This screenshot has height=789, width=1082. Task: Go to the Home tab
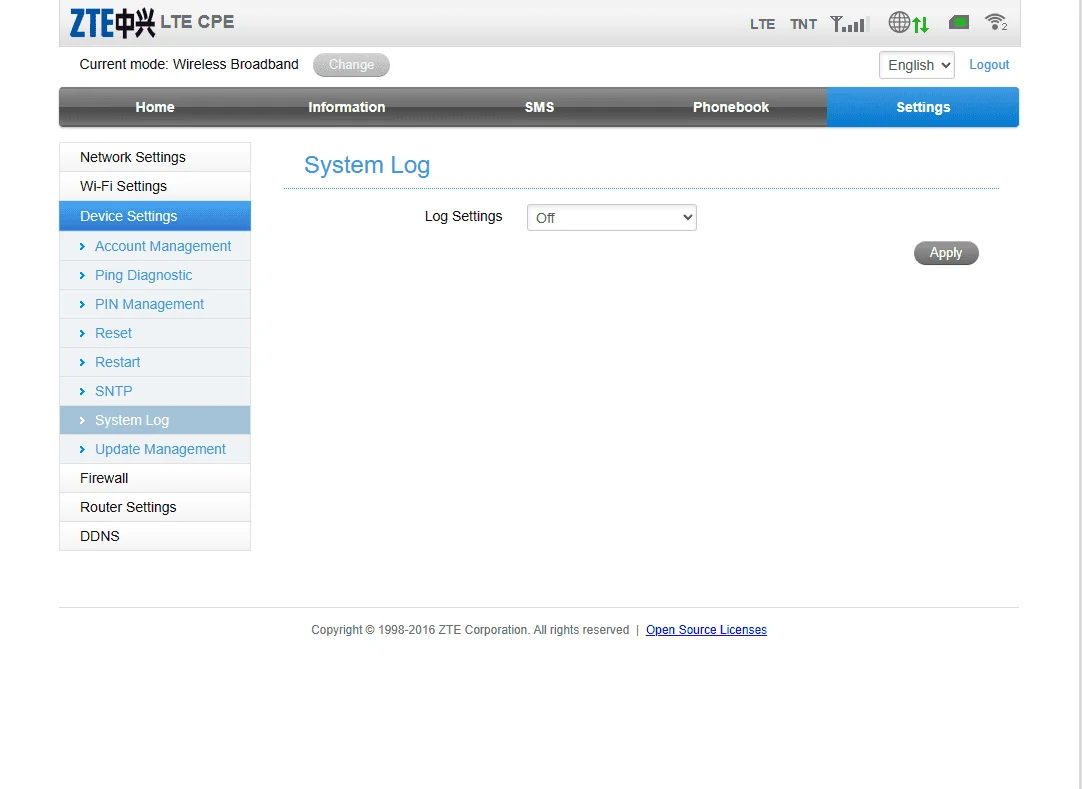coord(155,107)
